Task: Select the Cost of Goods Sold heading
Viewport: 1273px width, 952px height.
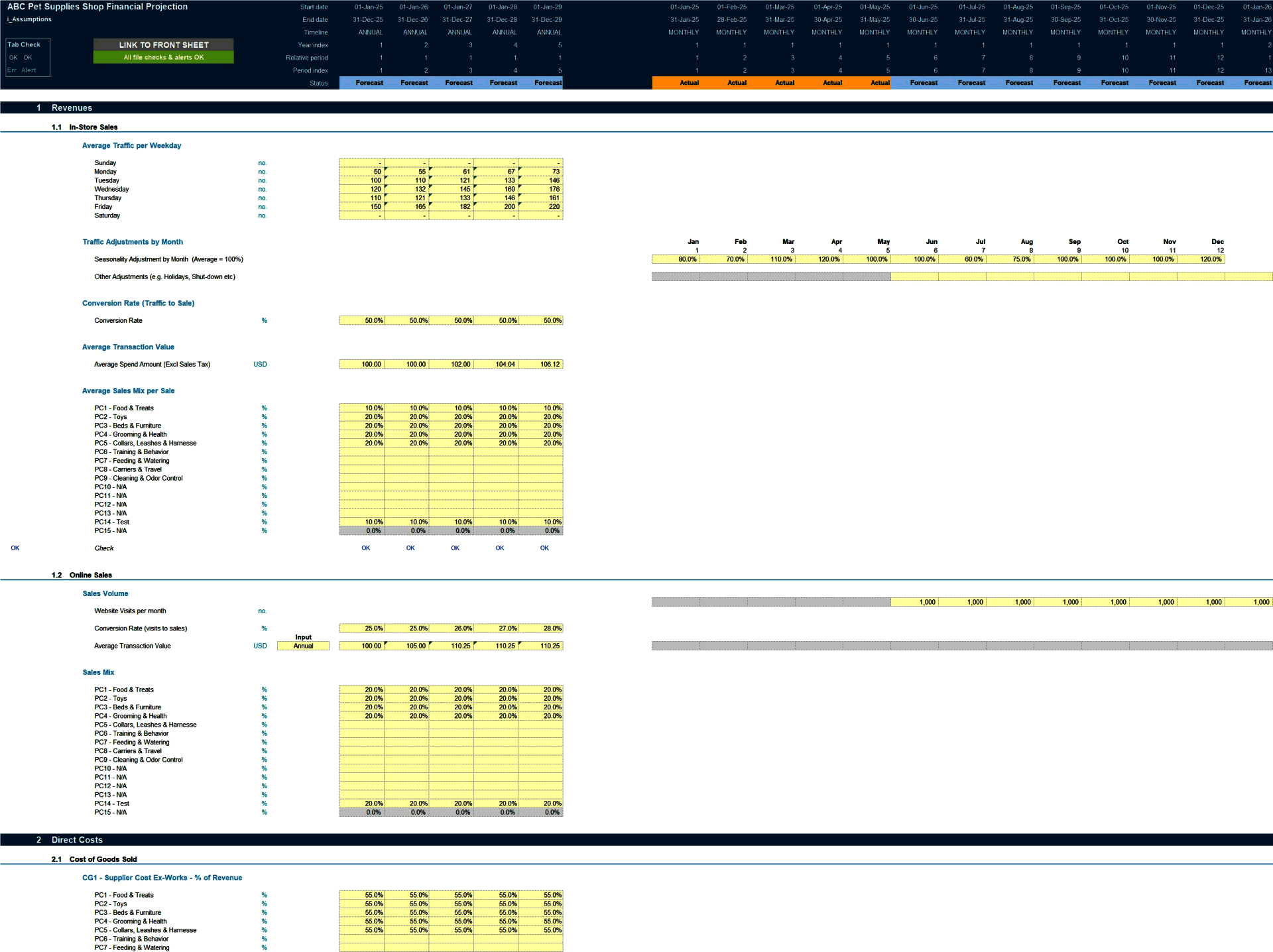Action: click(103, 859)
